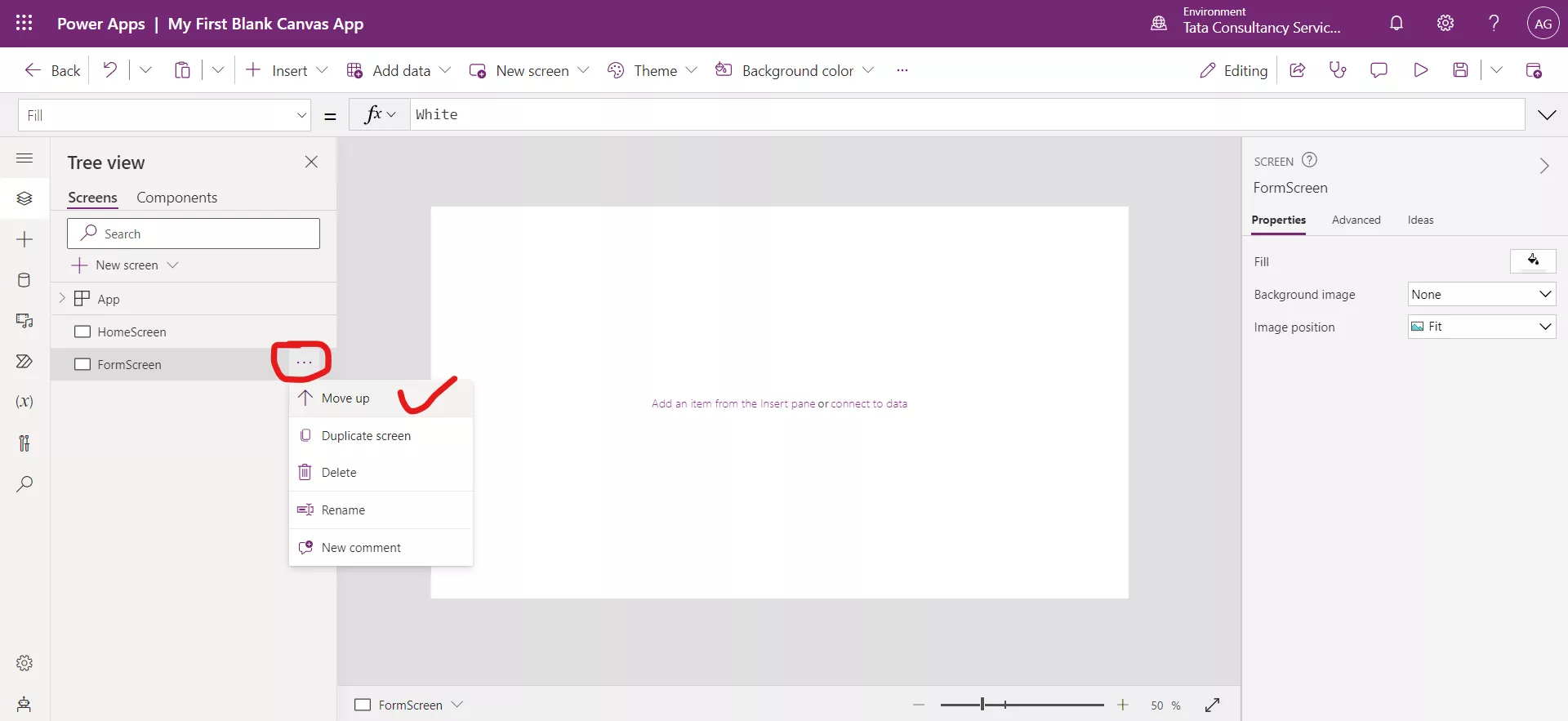Open the App checker stethoscope icon
1568x721 pixels.
pos(1338,70)
